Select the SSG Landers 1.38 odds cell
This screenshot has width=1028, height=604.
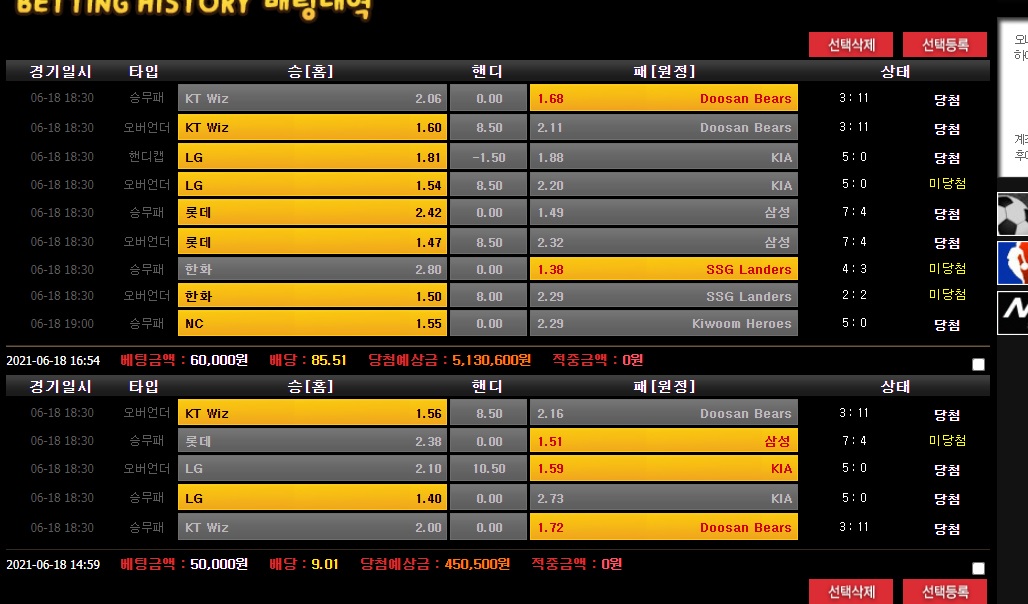(663, 269)
